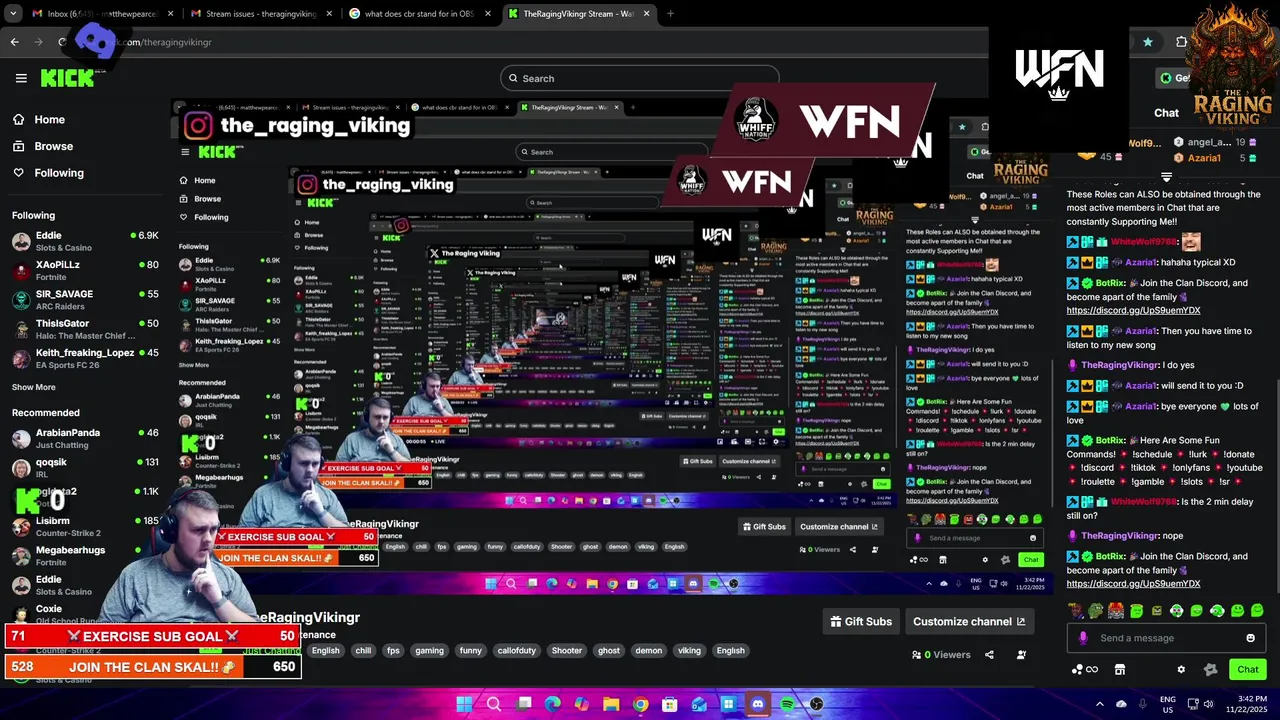Open the emoji picker in chat input
This screenshot has width=1280, height=720.
(x=1250, y=638)
